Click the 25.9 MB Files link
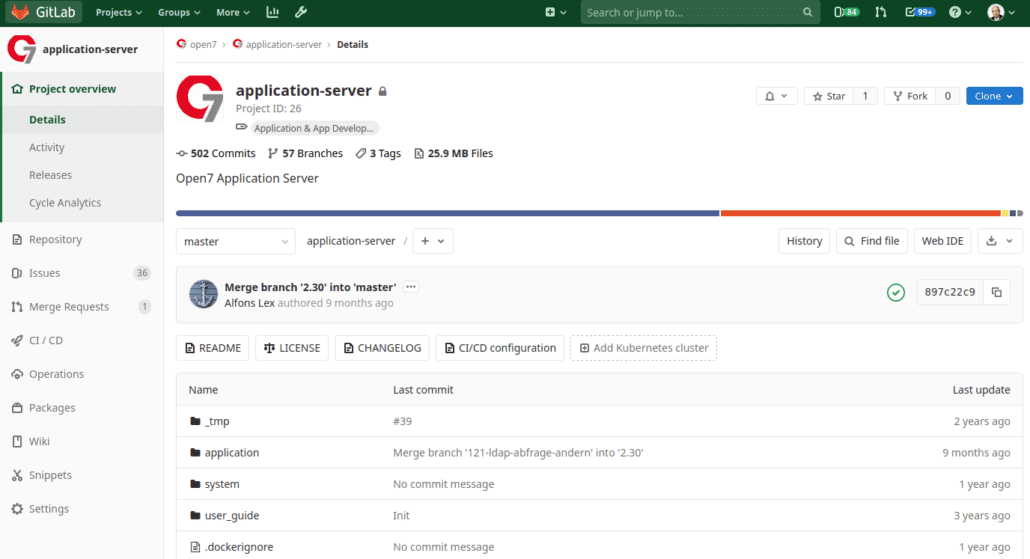The height and width of the screenshot is (559, 1030). click(454, 153)
